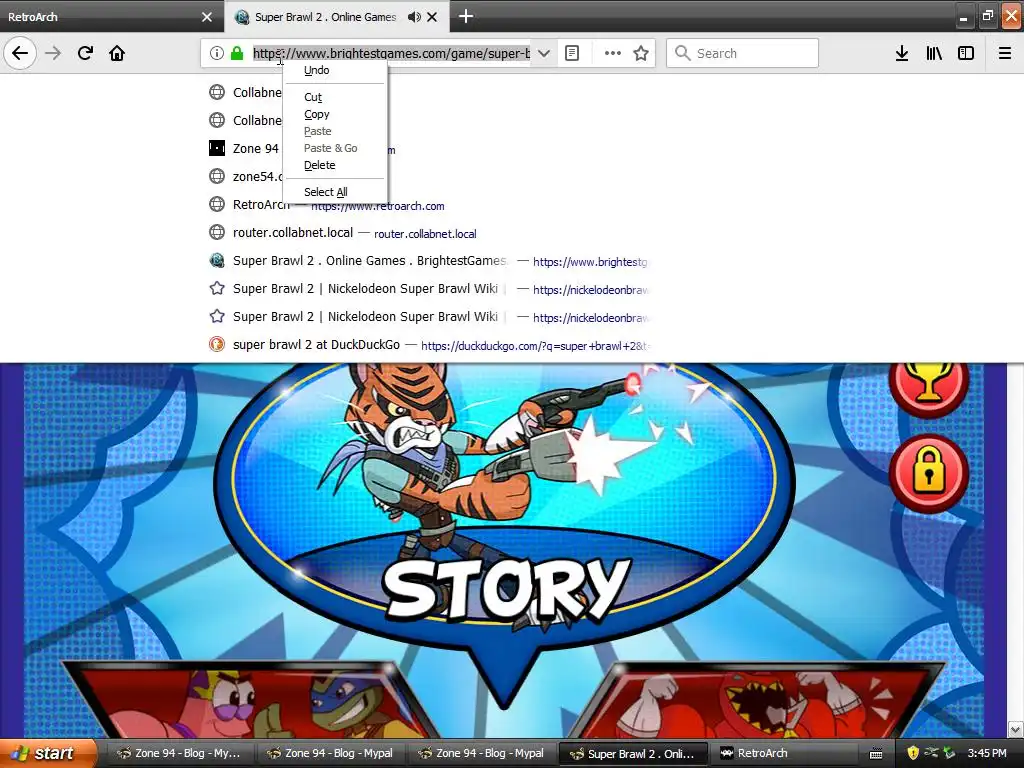Expand the address bar history dropdown

(543, 53)
